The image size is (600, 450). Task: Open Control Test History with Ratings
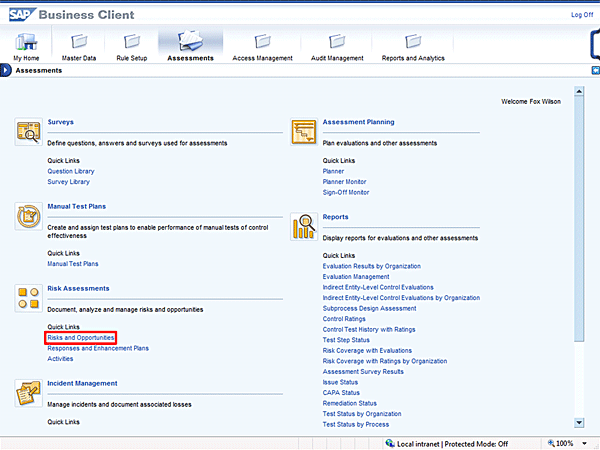tap(369, 329)
